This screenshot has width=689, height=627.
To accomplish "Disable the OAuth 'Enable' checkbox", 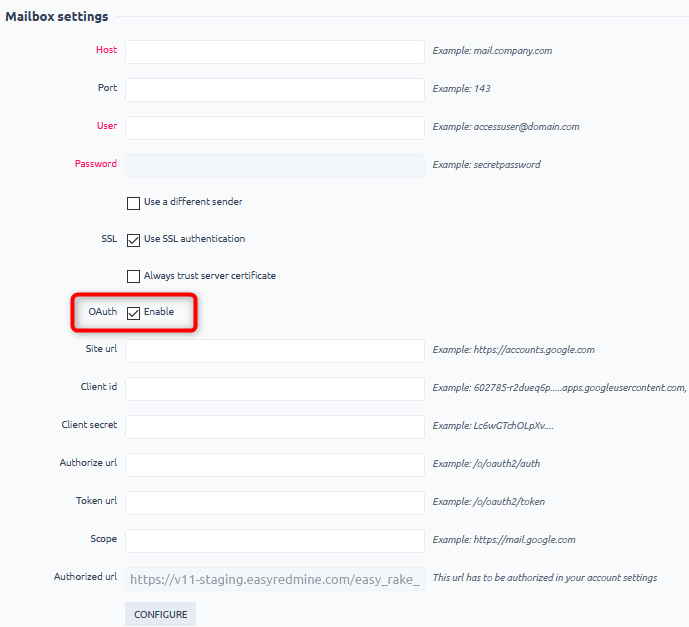I will tap(133, 313).
